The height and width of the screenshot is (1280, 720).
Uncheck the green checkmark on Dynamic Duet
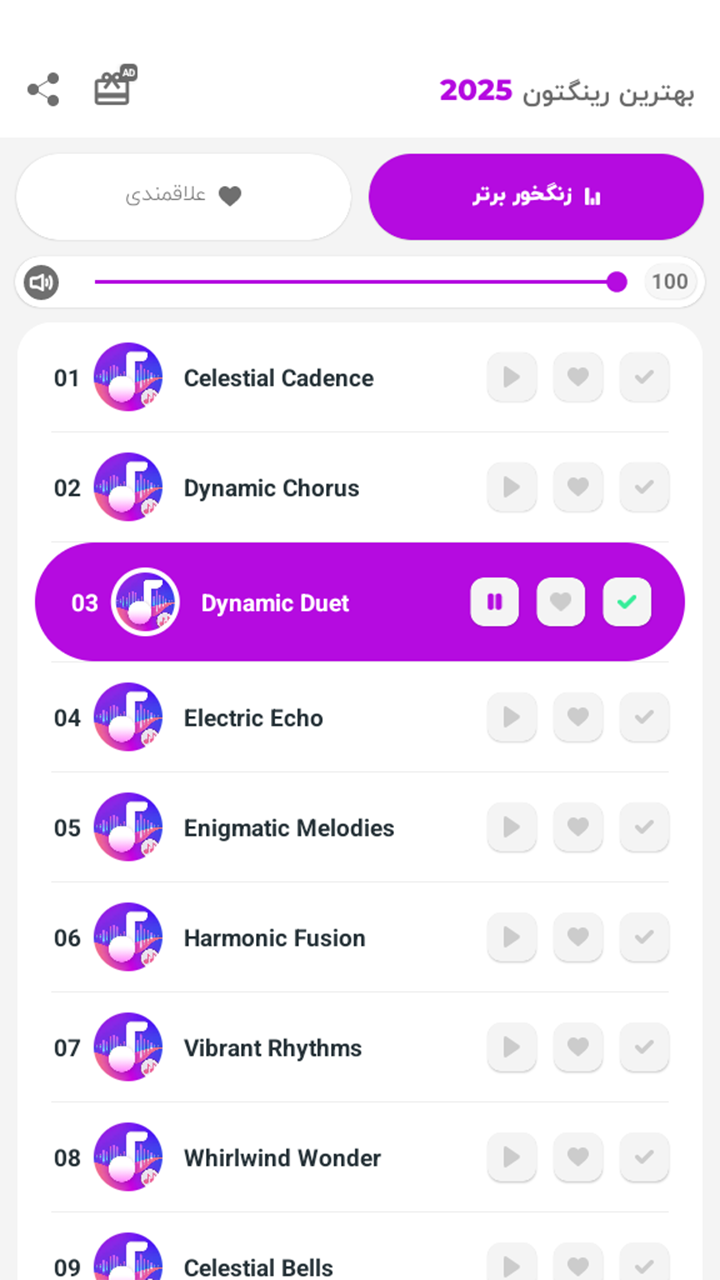pyautogui.click(x=627, y=602)
